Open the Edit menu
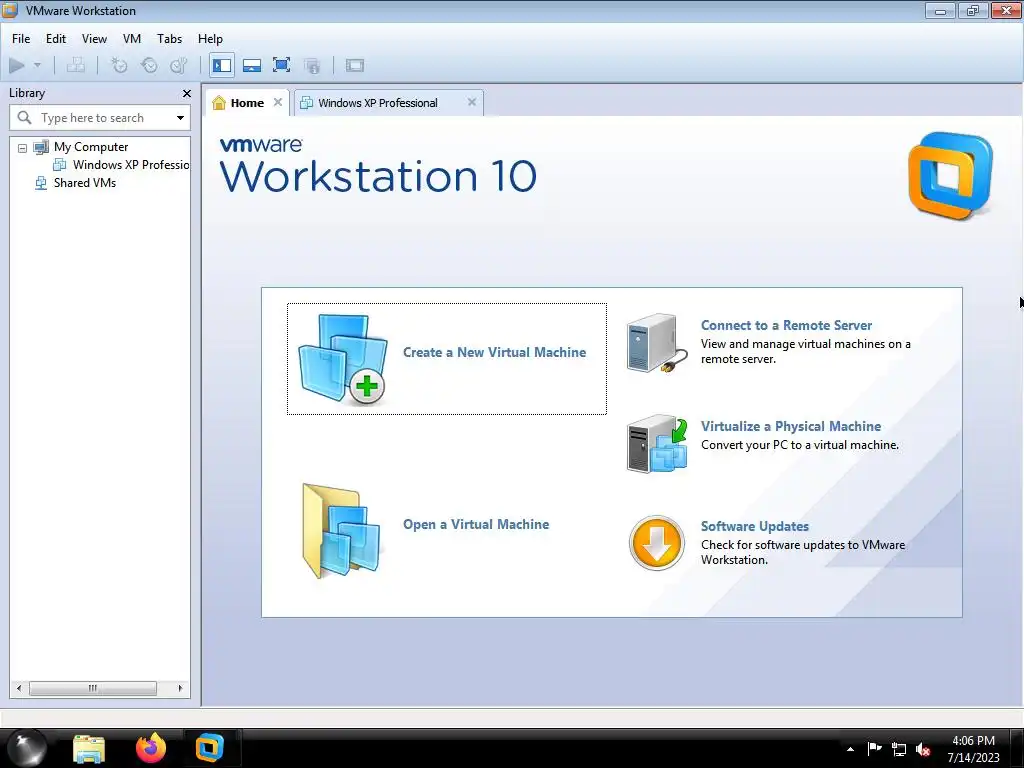The image size is (1024, 768). (x=56, y=39)
